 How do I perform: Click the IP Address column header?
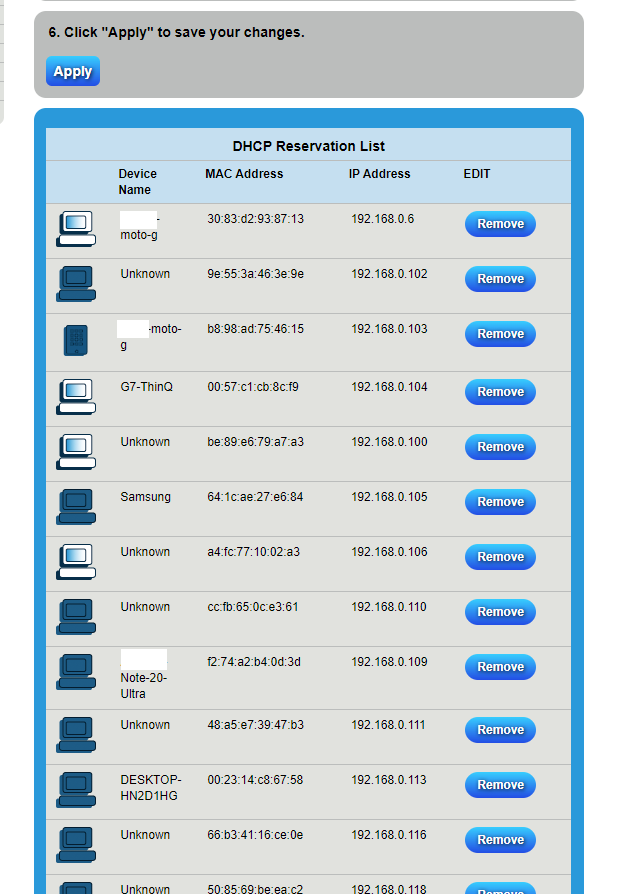[379, 174]
